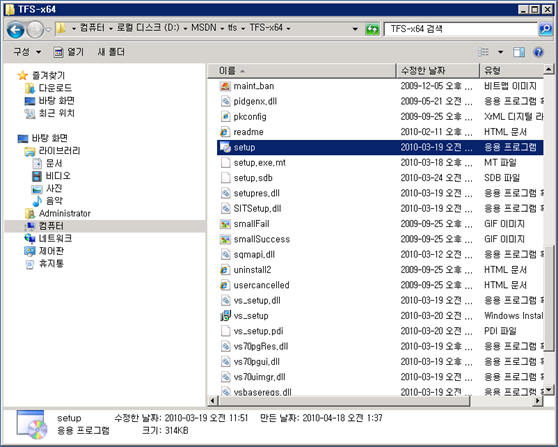The image size is (558, 447).
Task: Select 비디오 library
Action: click(x=58, y=176)
